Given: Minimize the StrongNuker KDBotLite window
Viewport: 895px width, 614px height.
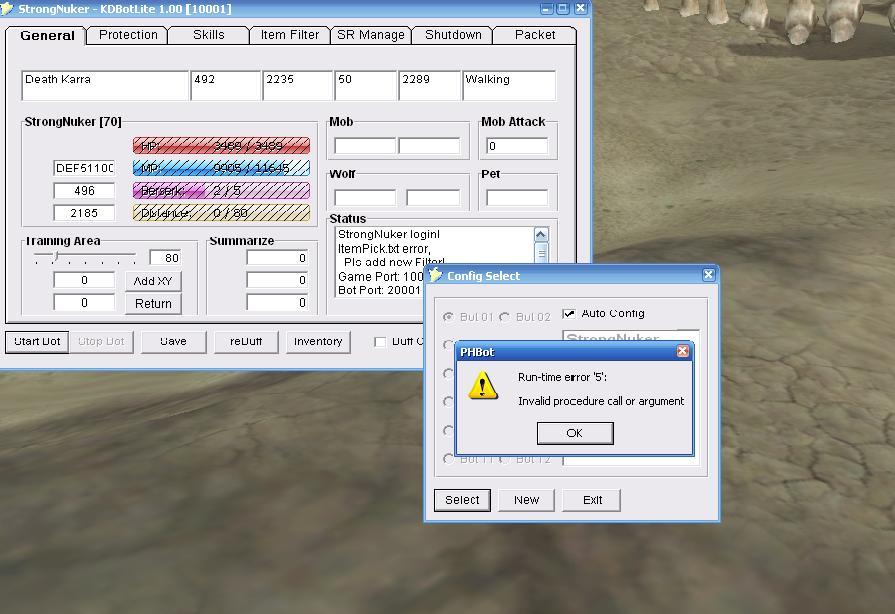Looking at the screenshot, I should (546, 9).
